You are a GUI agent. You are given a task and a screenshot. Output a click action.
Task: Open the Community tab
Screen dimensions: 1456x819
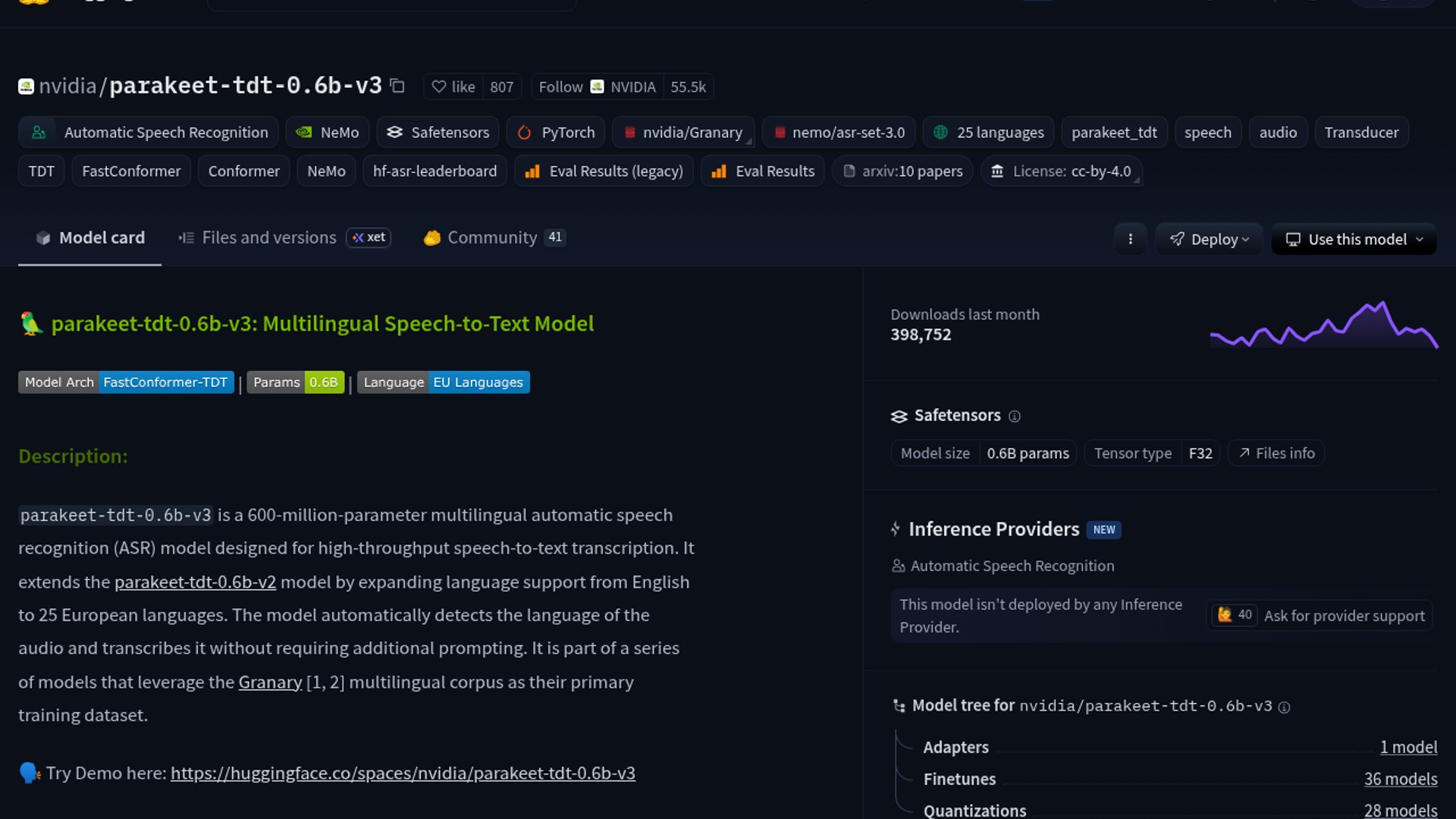click(x=492, y=238)
